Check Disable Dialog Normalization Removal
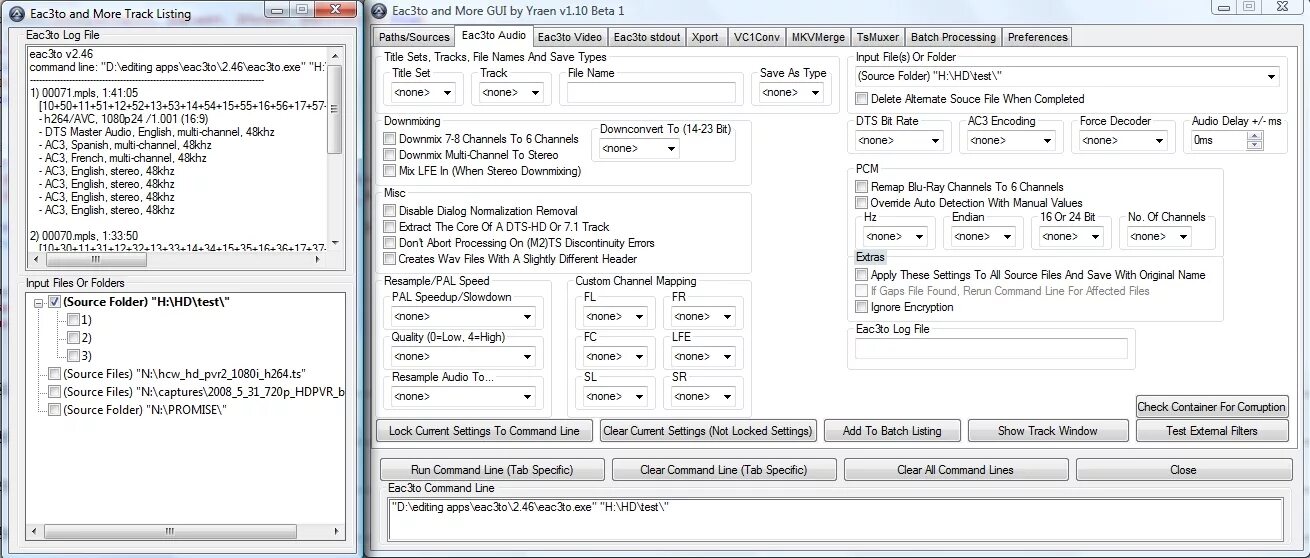Image resolution: width=1310 pixels, height=558 pixels. 390,211
